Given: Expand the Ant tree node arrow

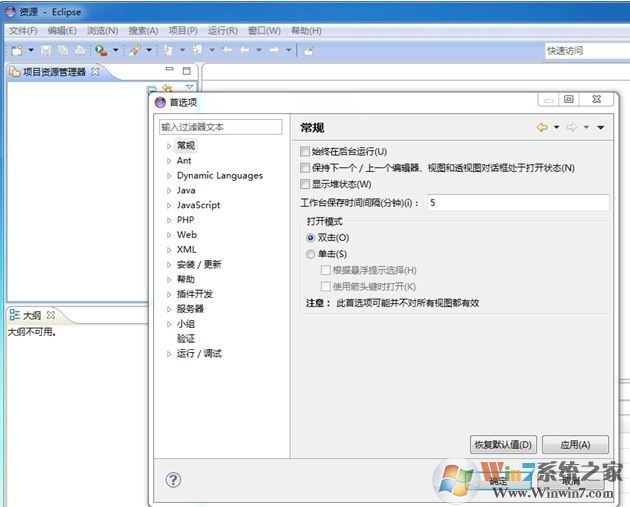Looking at the screenshot, I should click(169, 161).
